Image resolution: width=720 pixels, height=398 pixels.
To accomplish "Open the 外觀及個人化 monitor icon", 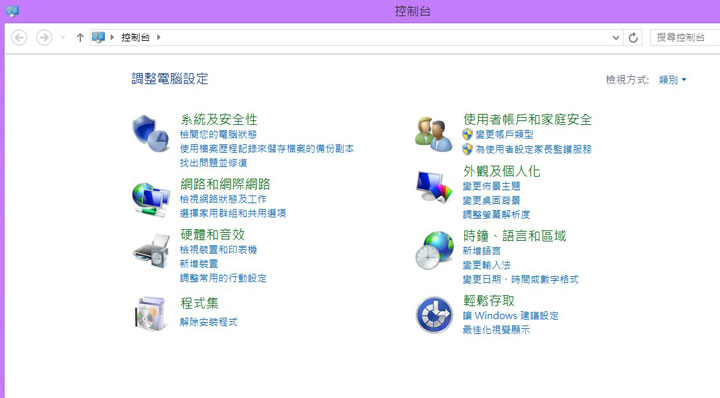I will pos(434,186).
